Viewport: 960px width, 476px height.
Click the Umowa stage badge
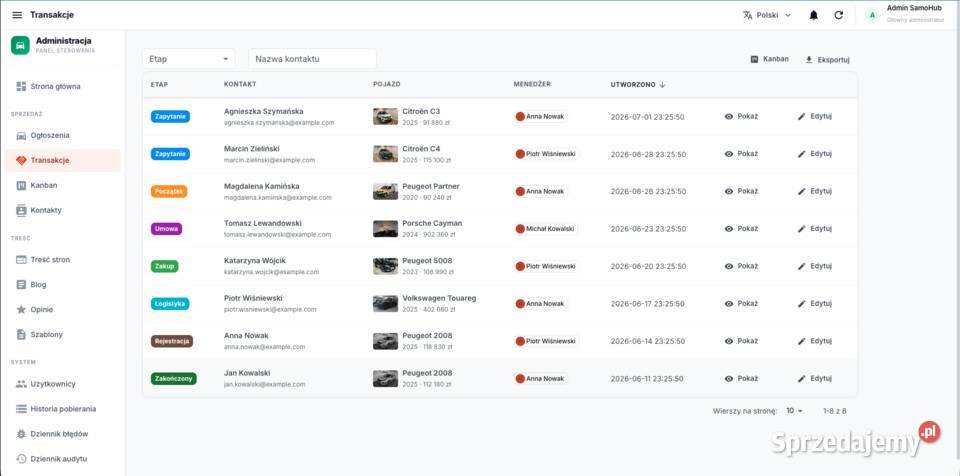[166, 229]
